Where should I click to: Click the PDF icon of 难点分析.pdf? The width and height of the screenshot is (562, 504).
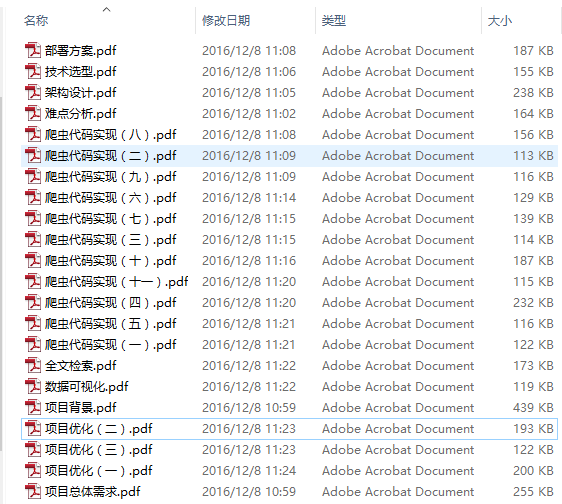pyautogui.click(x=33, y=114)
